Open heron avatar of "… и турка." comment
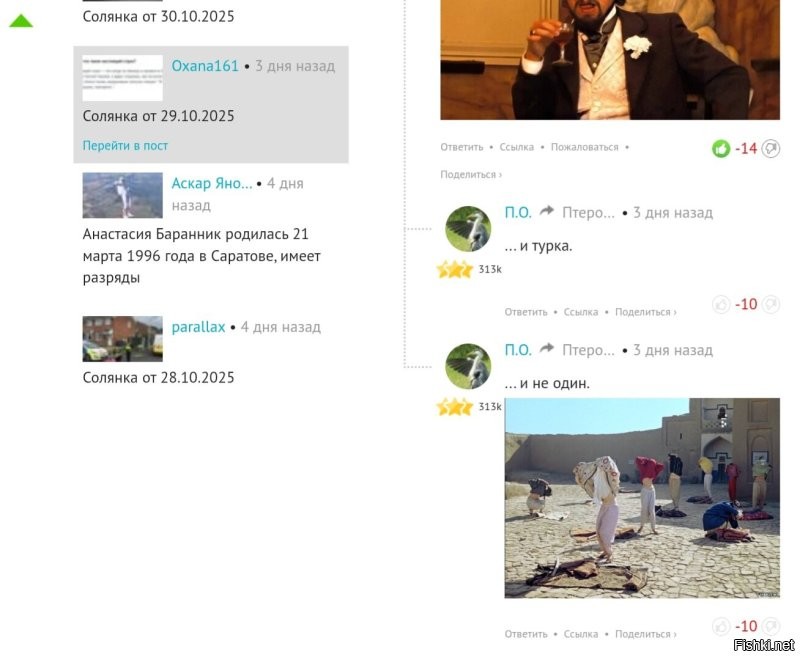The height and width of the screenshot is (657, 800). [468, 229]
